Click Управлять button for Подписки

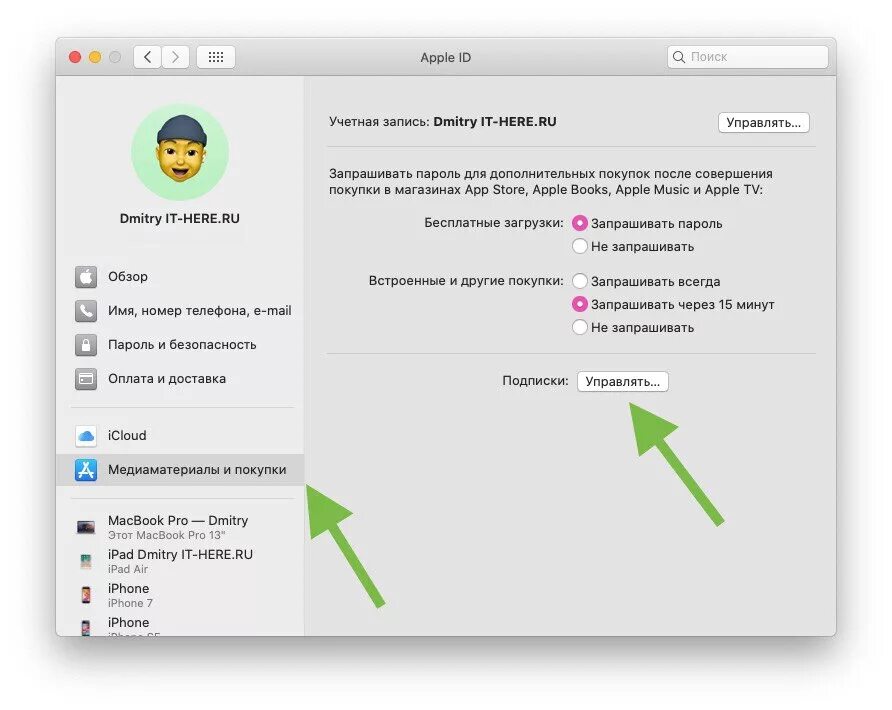(622, 381)
